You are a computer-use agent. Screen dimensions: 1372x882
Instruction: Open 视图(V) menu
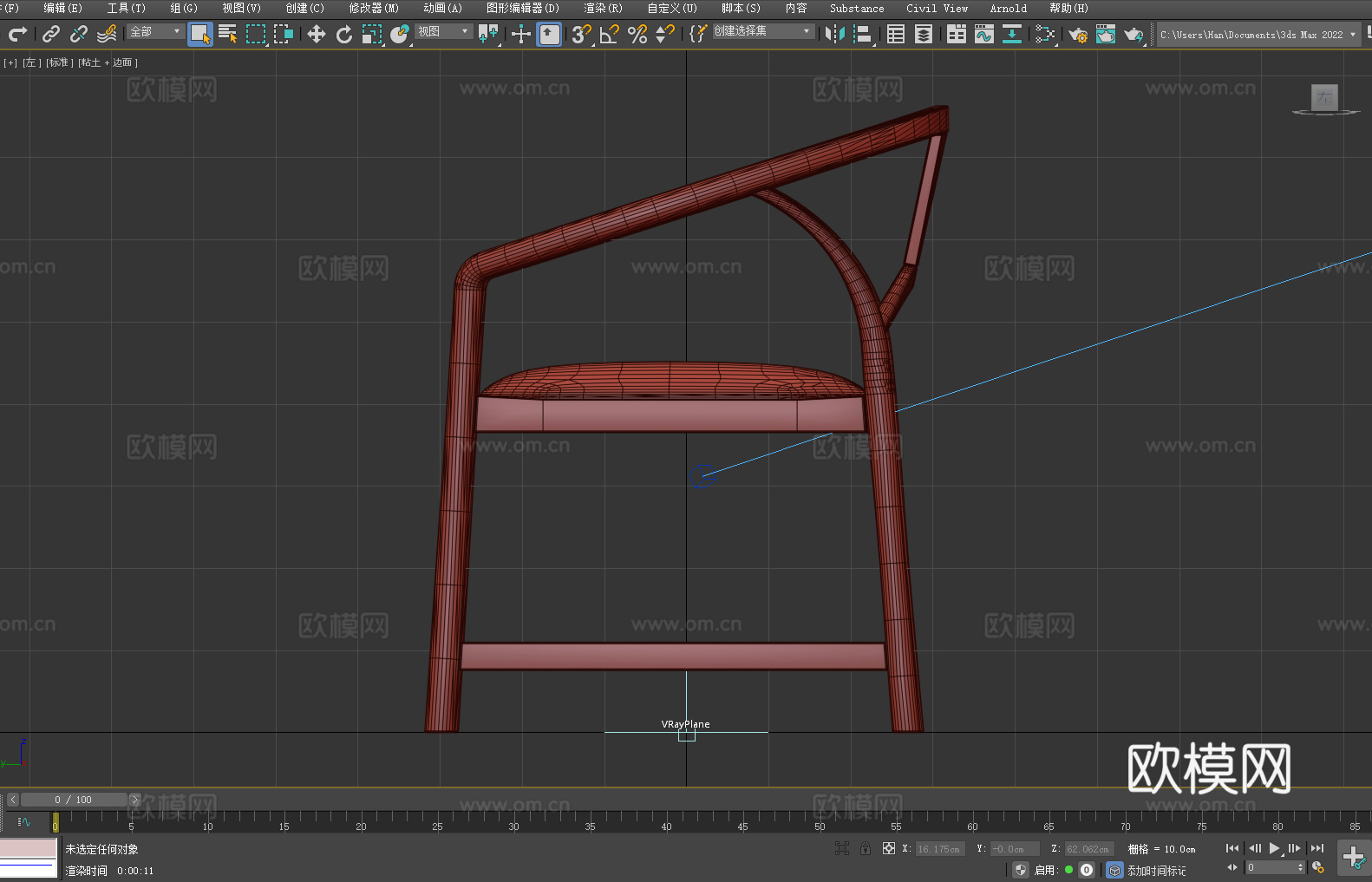point(241,8)
